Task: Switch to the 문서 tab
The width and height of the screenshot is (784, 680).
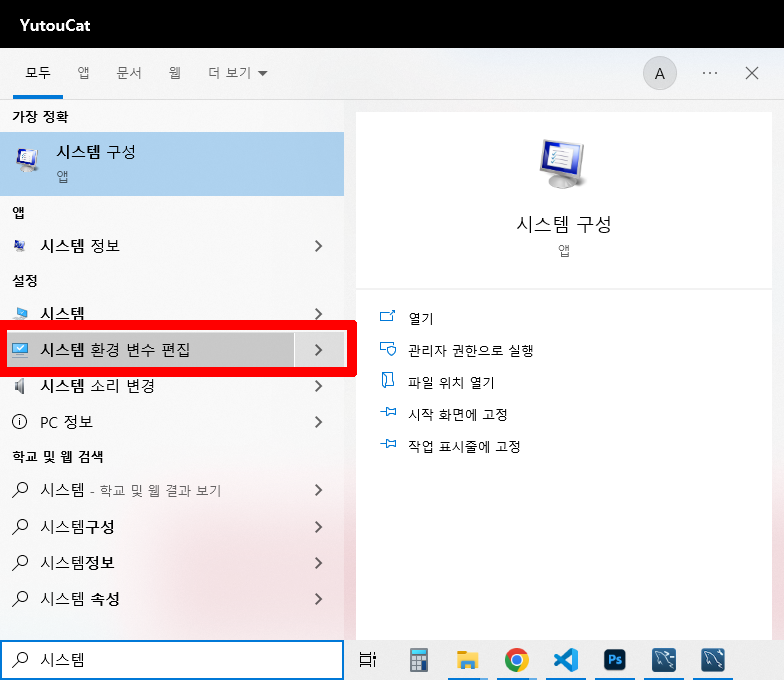Action: coord(129,73)
